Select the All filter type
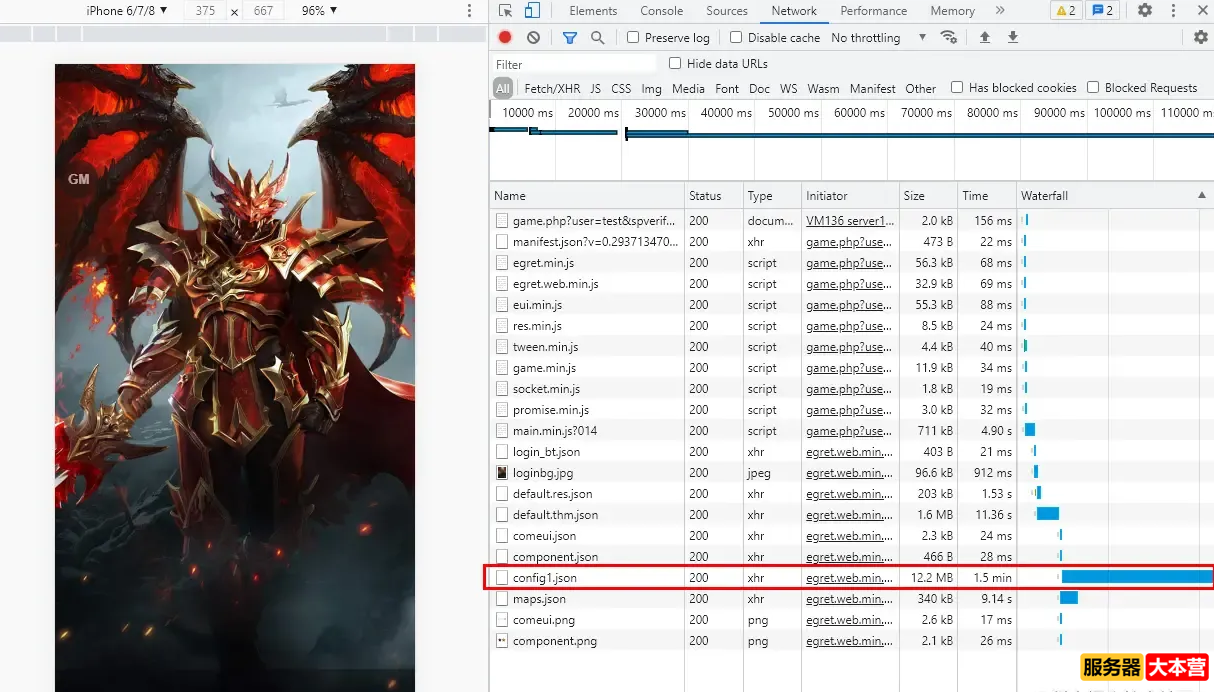The width and height of the screenshot is (1214, 692). tap(503, 88)
